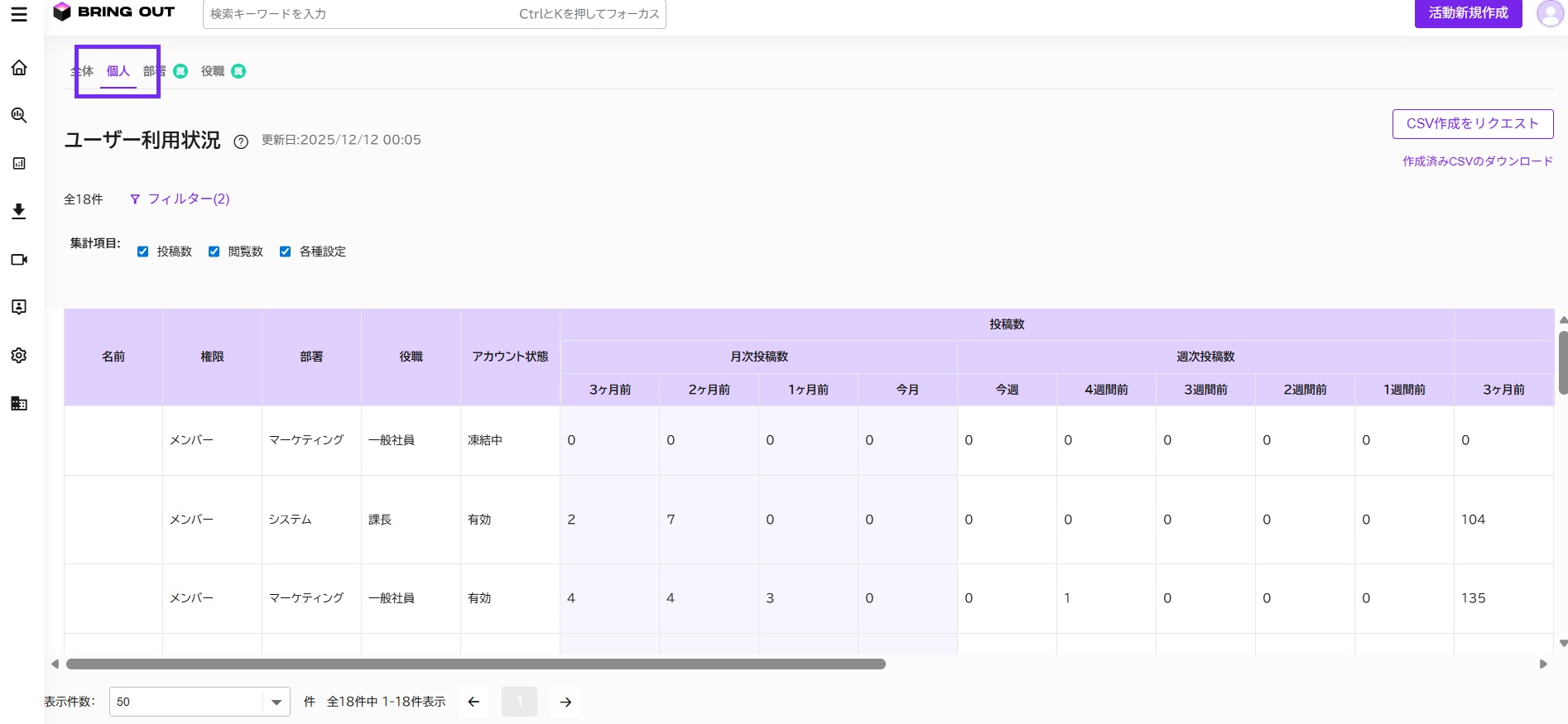Viewport: 1568px width, 724px height.
Task: Open the analytics search sidebar icon
Action: coord(19,116)
